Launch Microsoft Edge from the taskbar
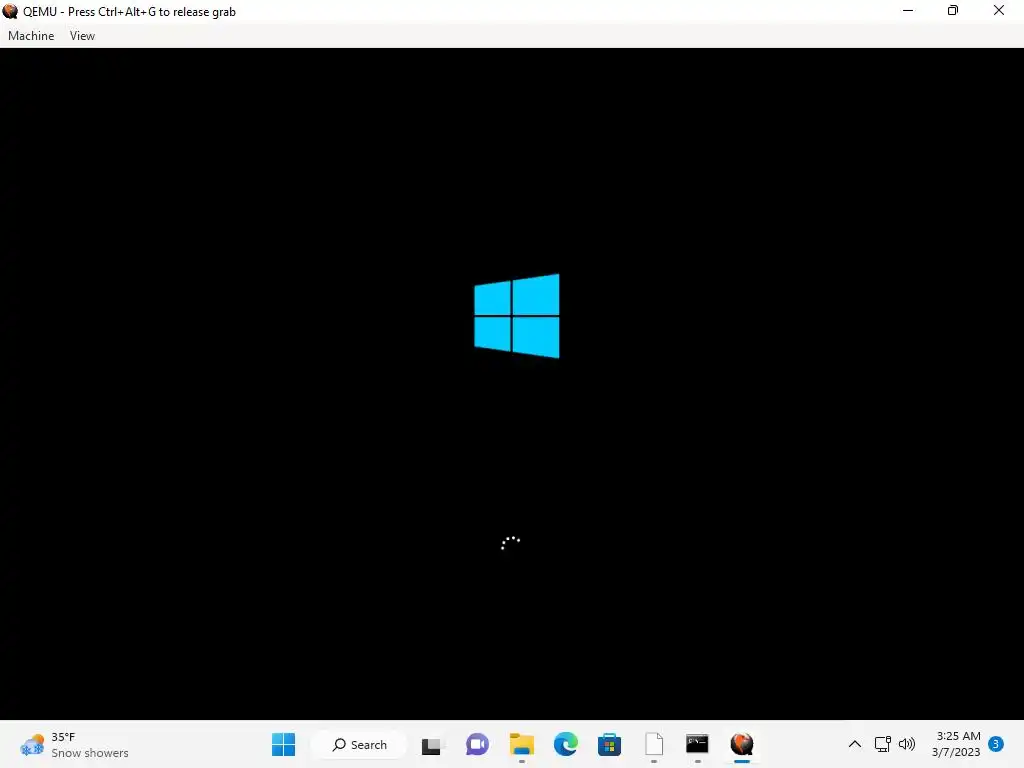This screenshot has width=1024, height=768. click(566, 744)
